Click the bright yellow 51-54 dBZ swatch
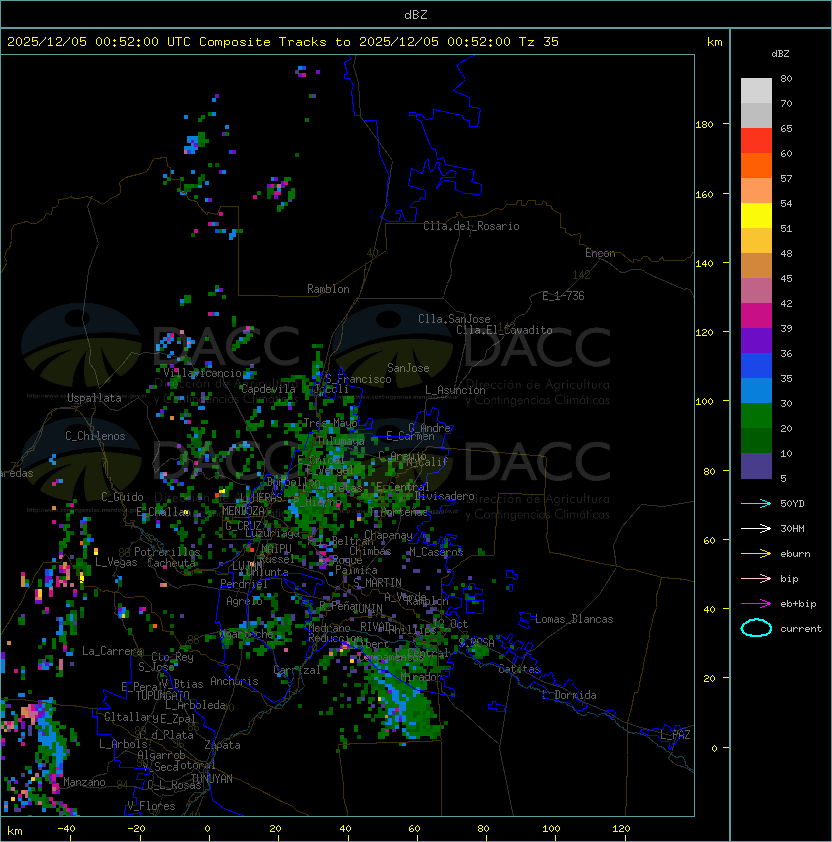 coord(756,215)
